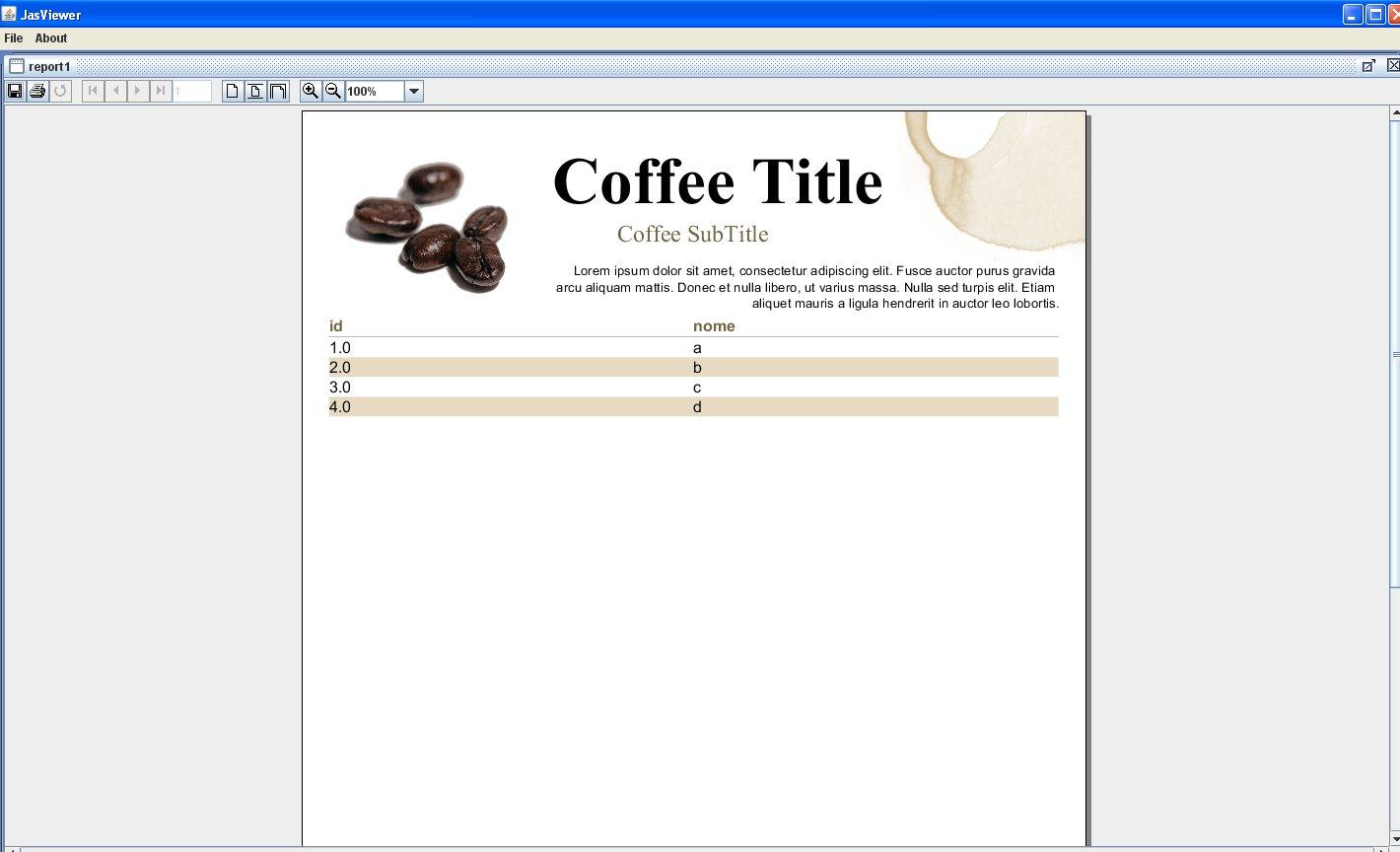Click the coffee beans image
This screenshot has width=1400, height=852.
(427, 228)
